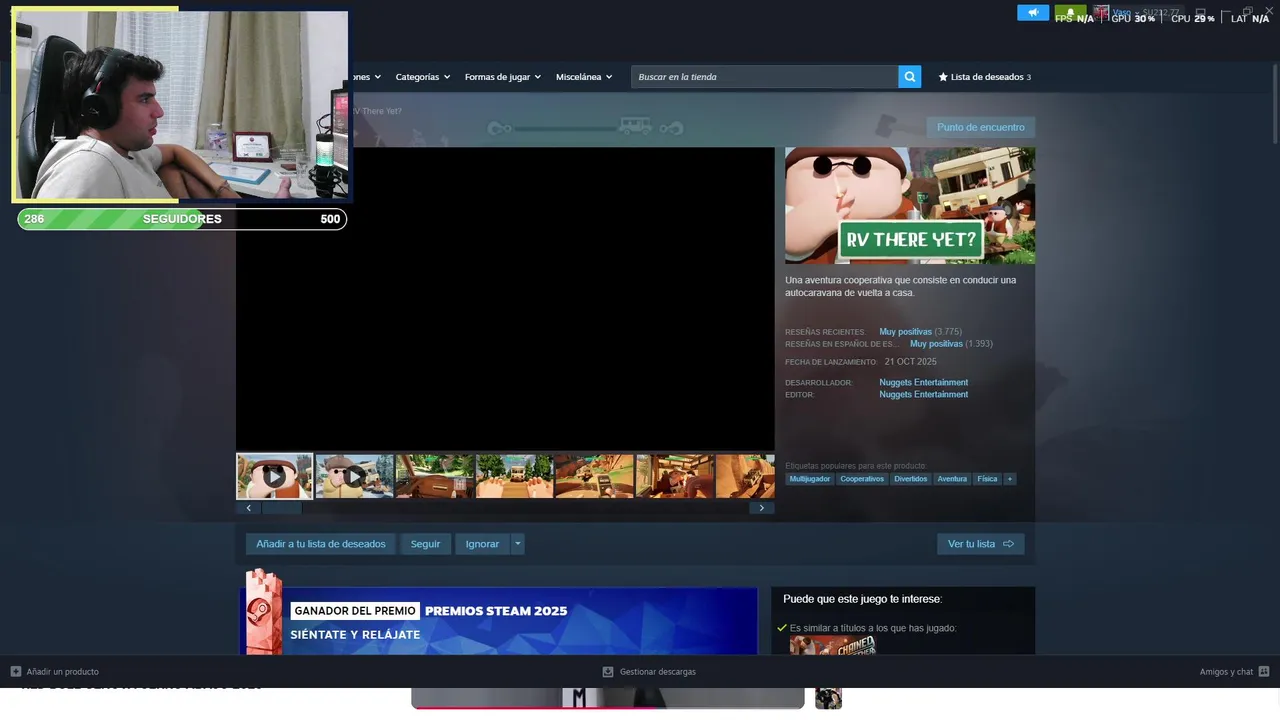This screenshot has width=1280, height=720.
Task: Open the Categorías dropdown
Action: pyautogui.click(x=422, y=77)
